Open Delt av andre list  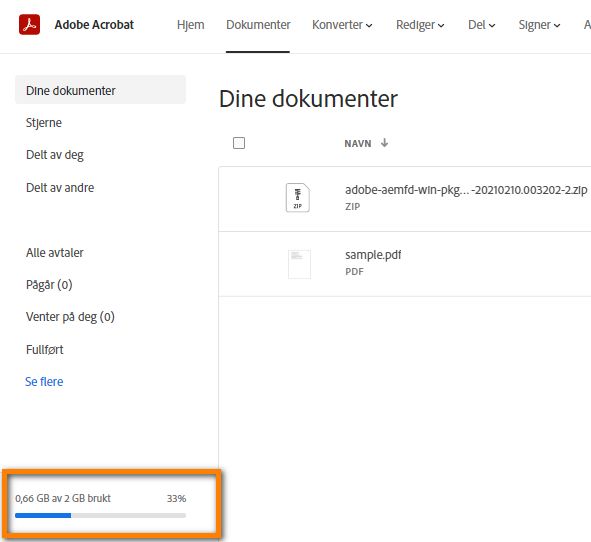point(60,187)
